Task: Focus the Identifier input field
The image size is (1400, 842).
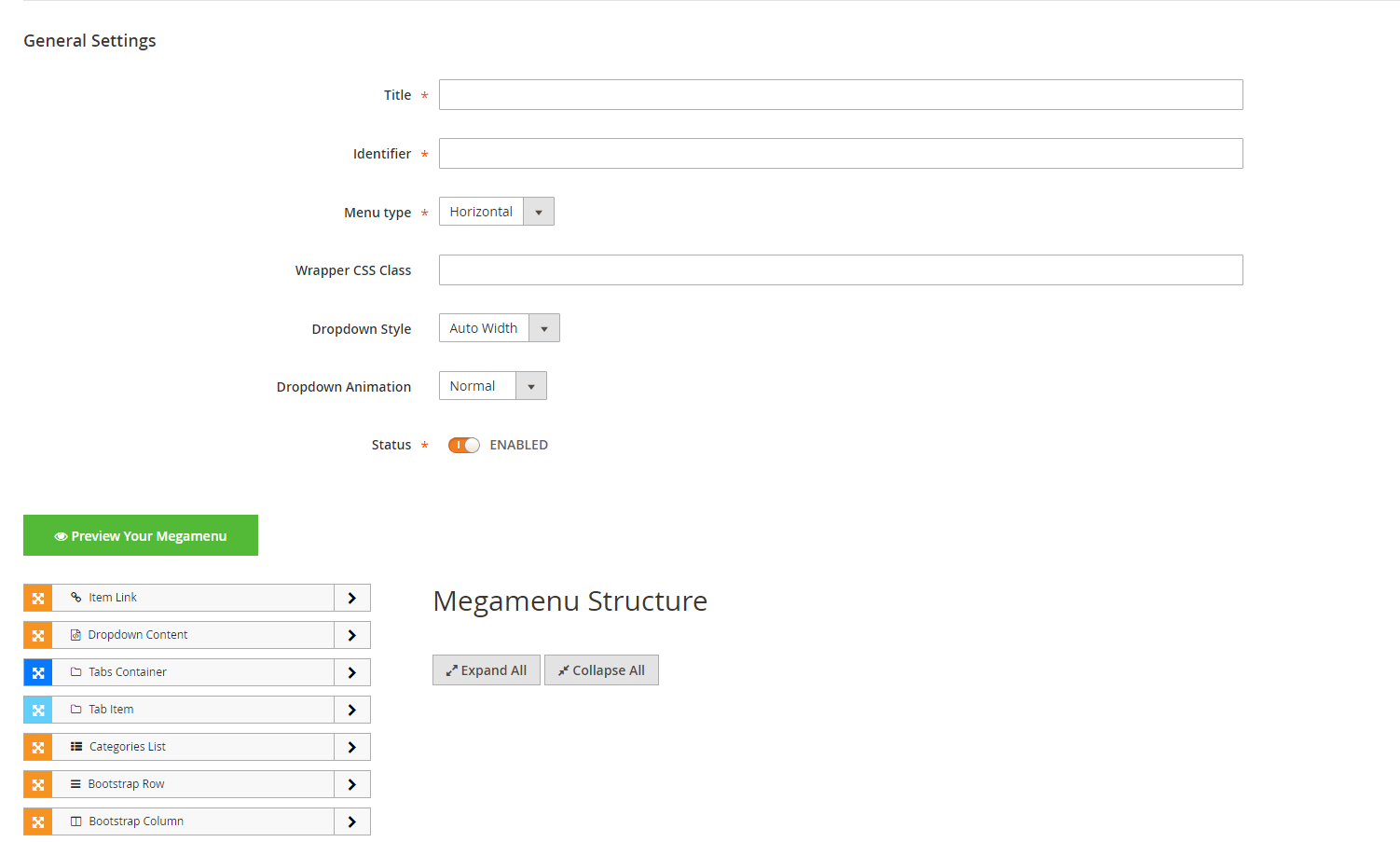Action: point(841,154)
